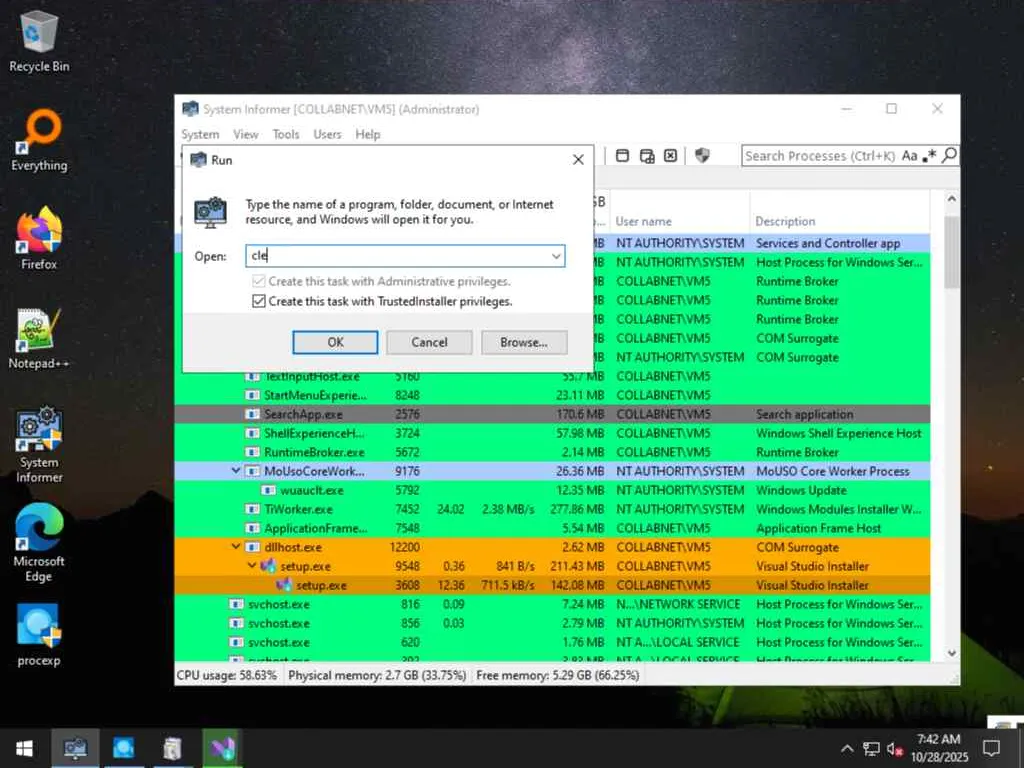Select the wuauclt.exe process row
This screenshot has width=1024, height=768.
click(552, 490)
